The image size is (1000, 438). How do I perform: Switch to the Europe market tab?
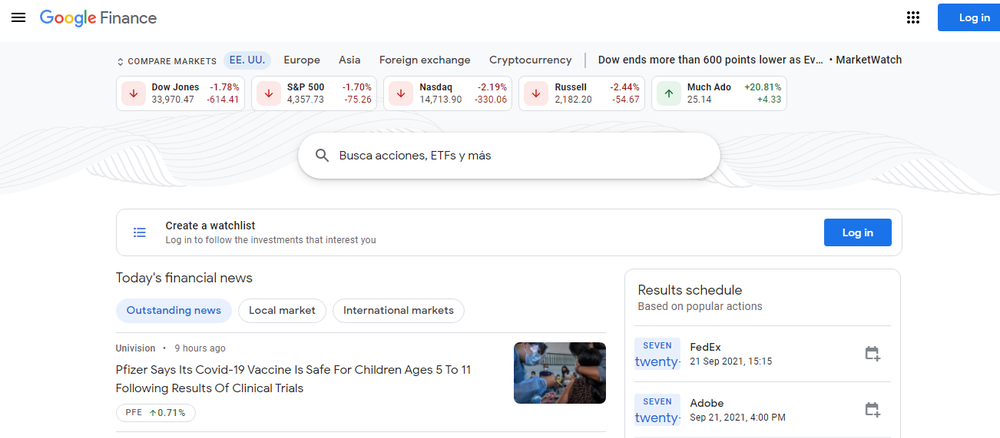[302, 60]
